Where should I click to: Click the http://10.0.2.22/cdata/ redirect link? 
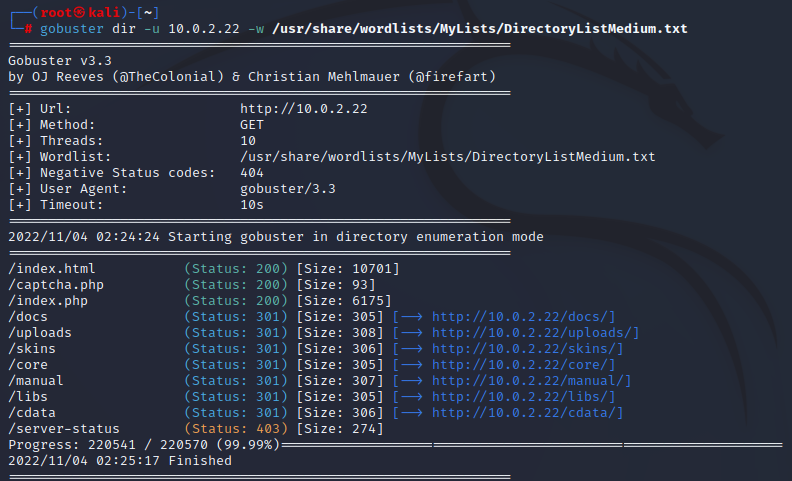(527, 413)
